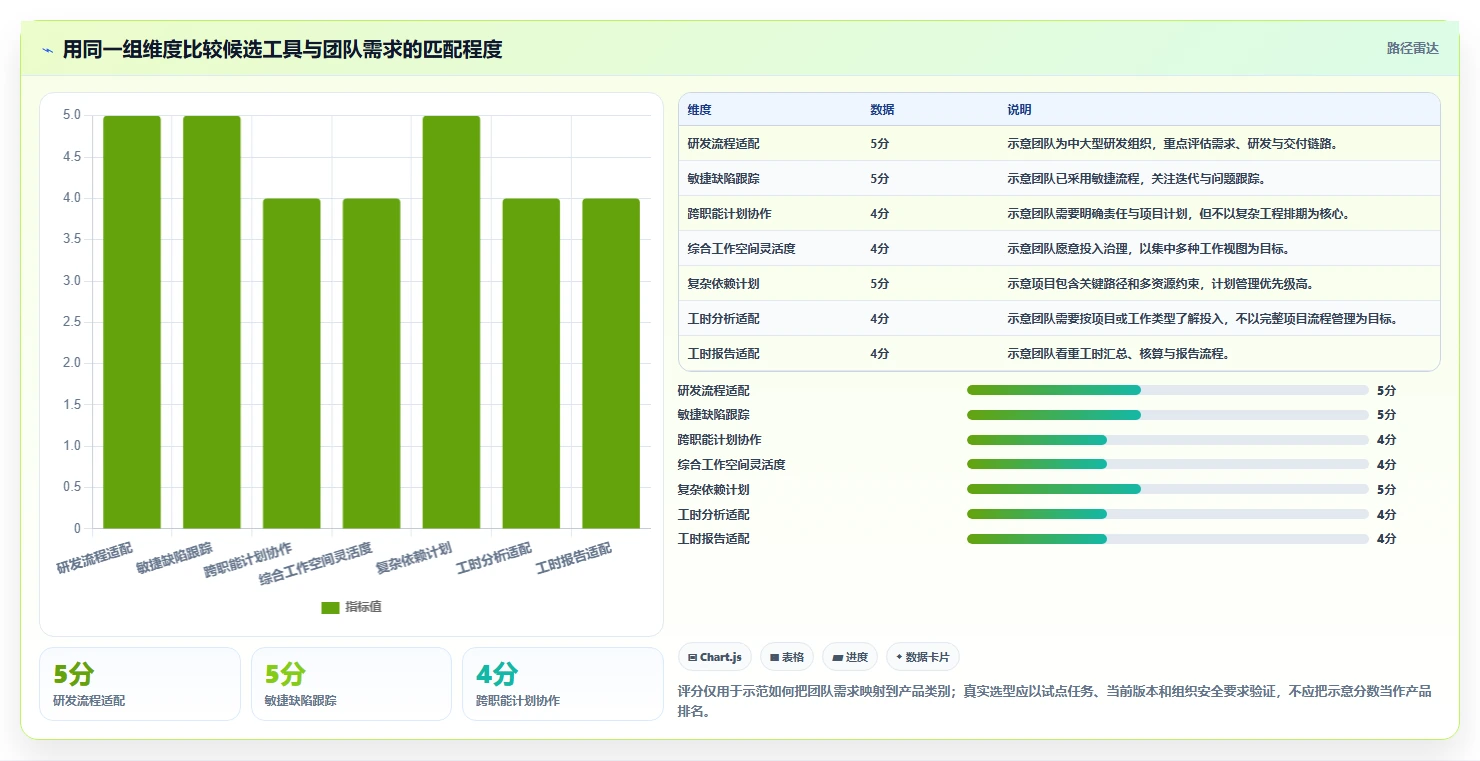The image size is (1480, 761).
Task: Click the green 指标值 legend swatch
Action: coord(330,607)
